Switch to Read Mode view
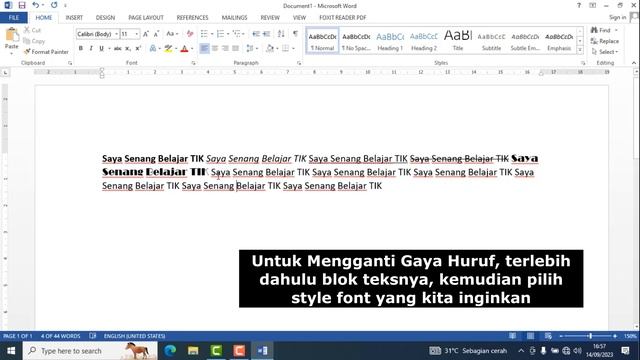Screen dimensions: 640x360 click(512, 336)
